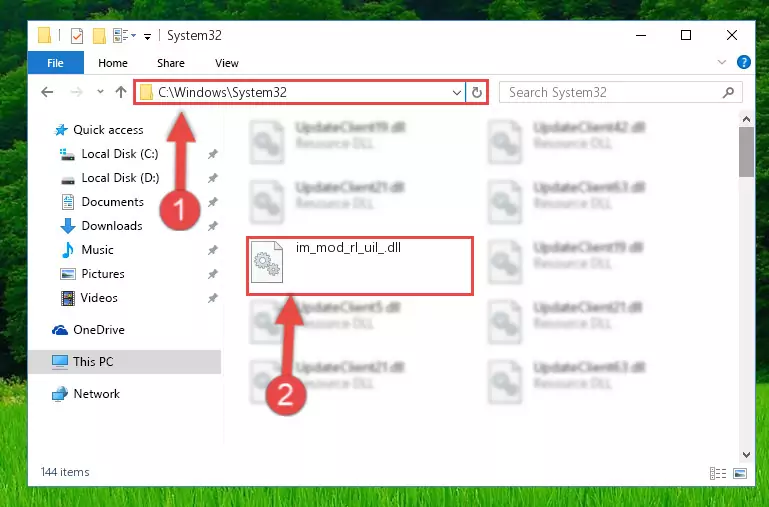
Task: Select Network in the navigation pane
Action: [97, 394]
